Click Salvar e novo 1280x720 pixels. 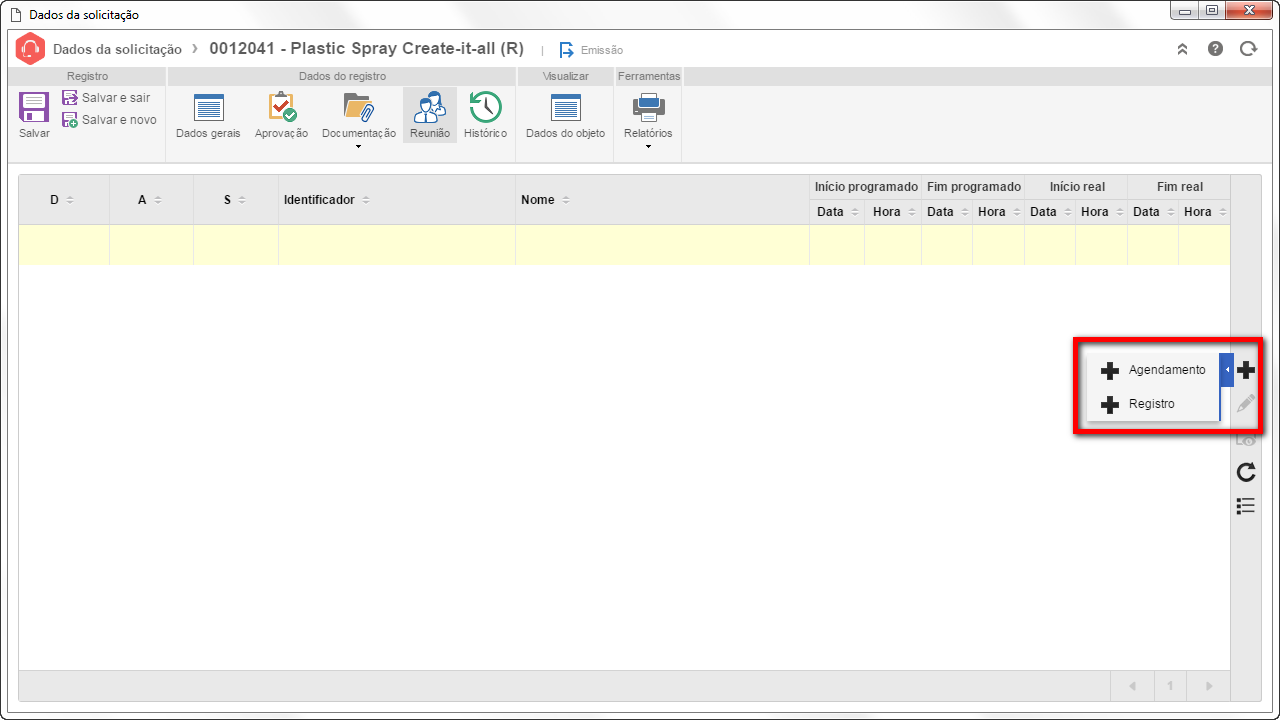109,120
